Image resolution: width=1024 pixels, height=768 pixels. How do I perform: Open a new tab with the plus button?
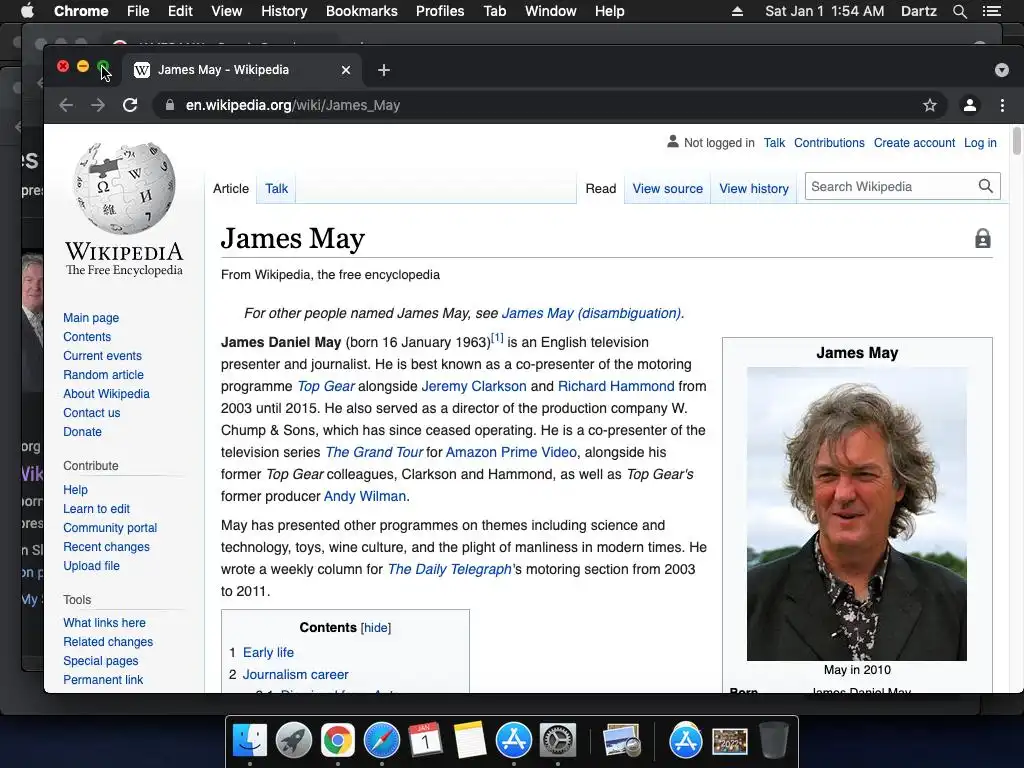(384, 70)
